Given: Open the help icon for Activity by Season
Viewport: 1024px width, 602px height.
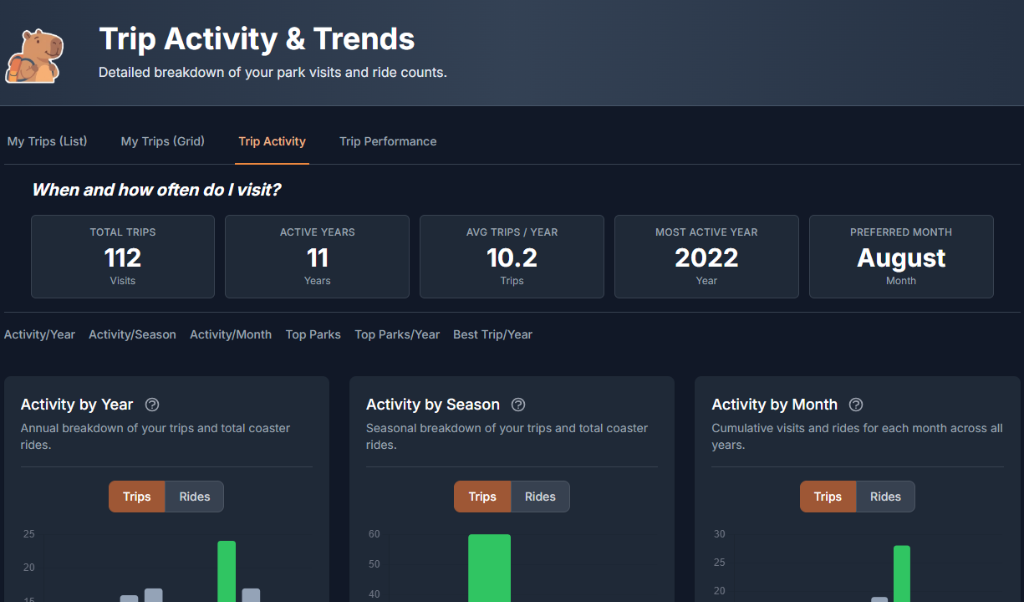Looking at the screenshot, I should (x=518, y=405).
